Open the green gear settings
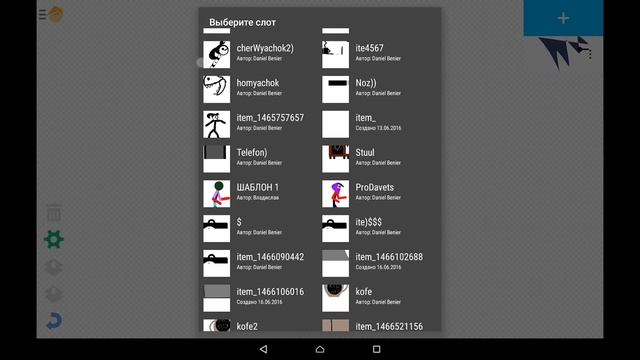The image size is (640, 360). pos(54,240)
